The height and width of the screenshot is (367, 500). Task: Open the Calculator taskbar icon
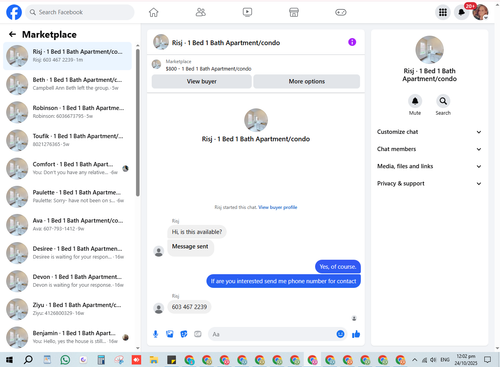click(x=101, y=360)
